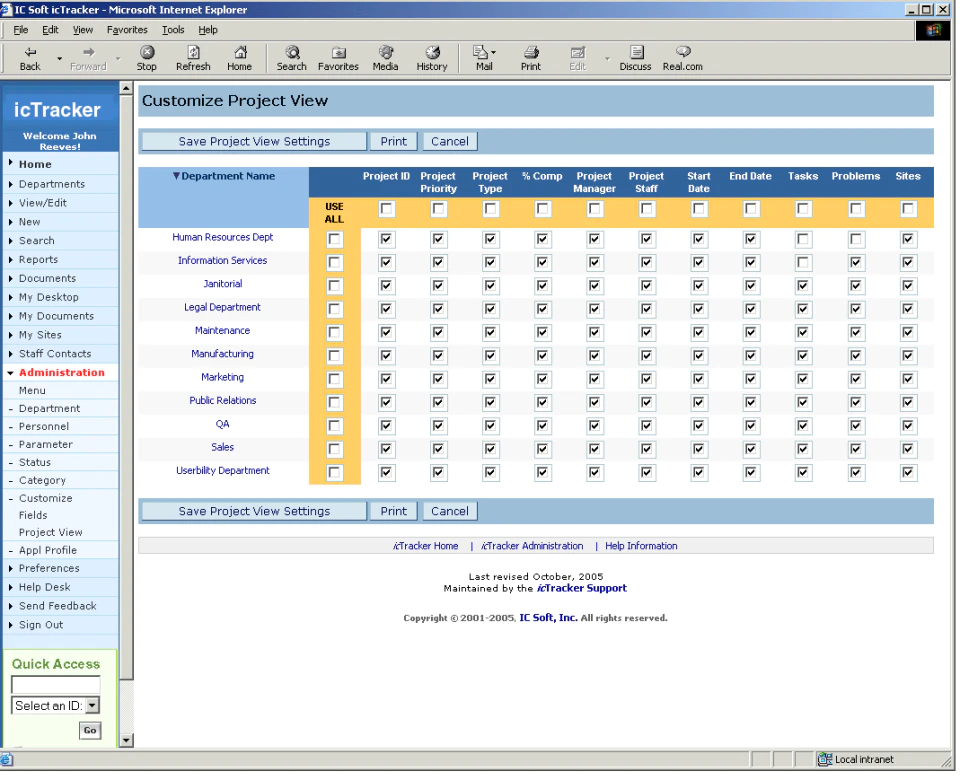Uncheck % Comp for Janitorial row
This screenshot has height=780, width=960.
(542, 286)
